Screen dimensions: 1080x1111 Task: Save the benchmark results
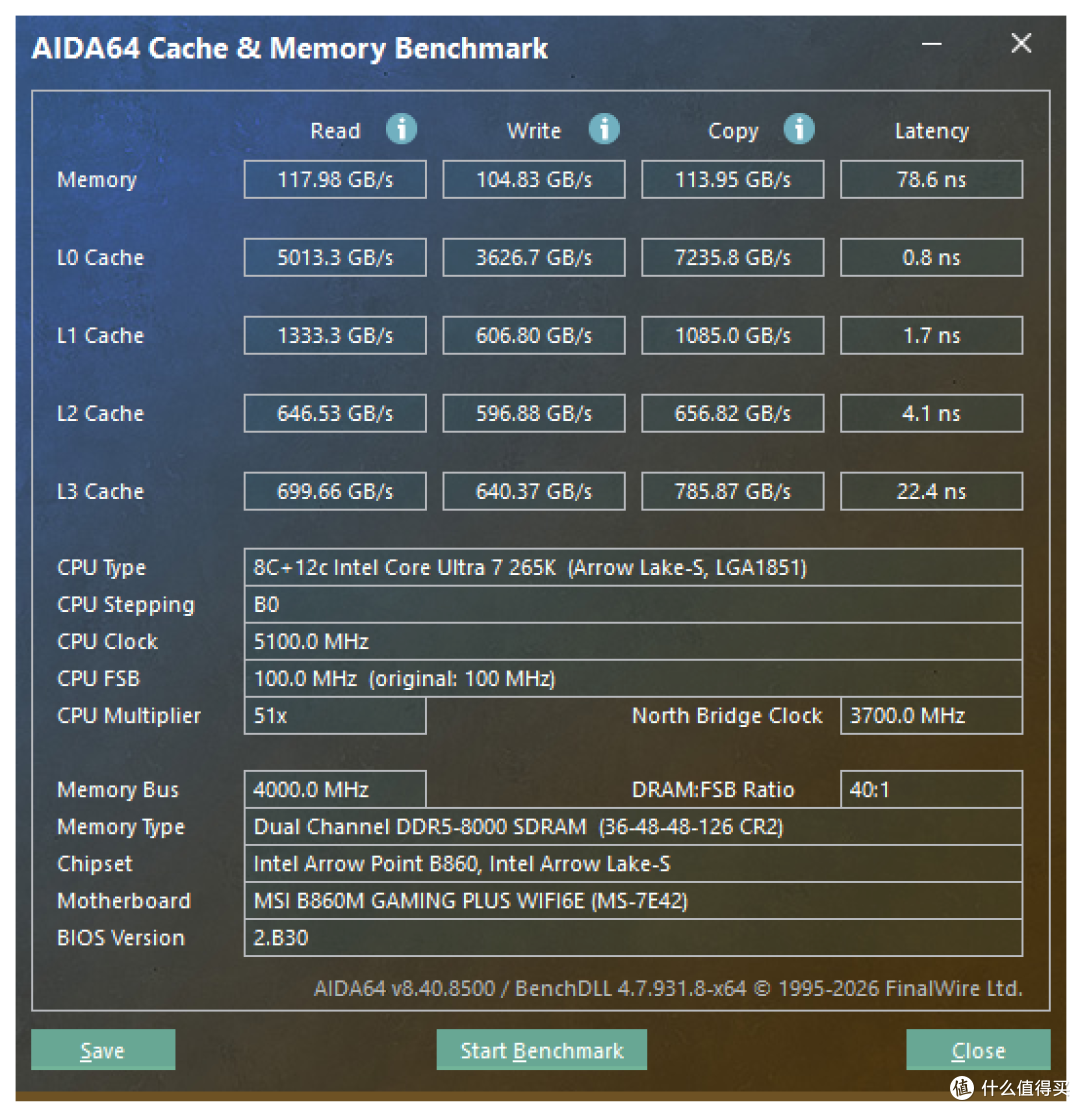103,1049
